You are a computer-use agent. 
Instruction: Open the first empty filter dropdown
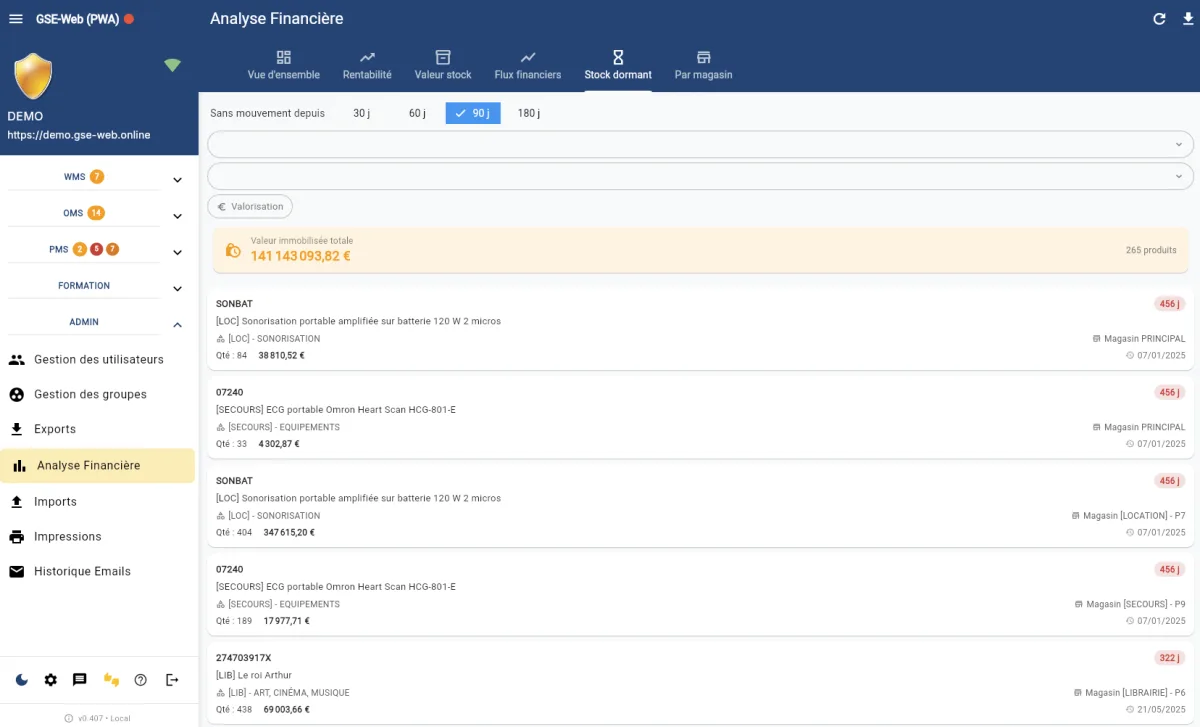coord(700,144)
